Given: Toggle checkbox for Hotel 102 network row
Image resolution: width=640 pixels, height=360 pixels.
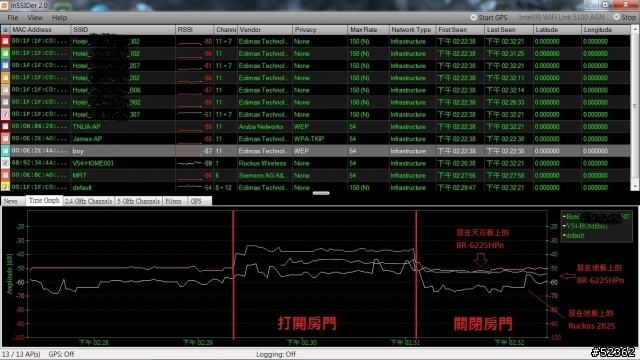Looking at the screenshot, I should [5, 53].
